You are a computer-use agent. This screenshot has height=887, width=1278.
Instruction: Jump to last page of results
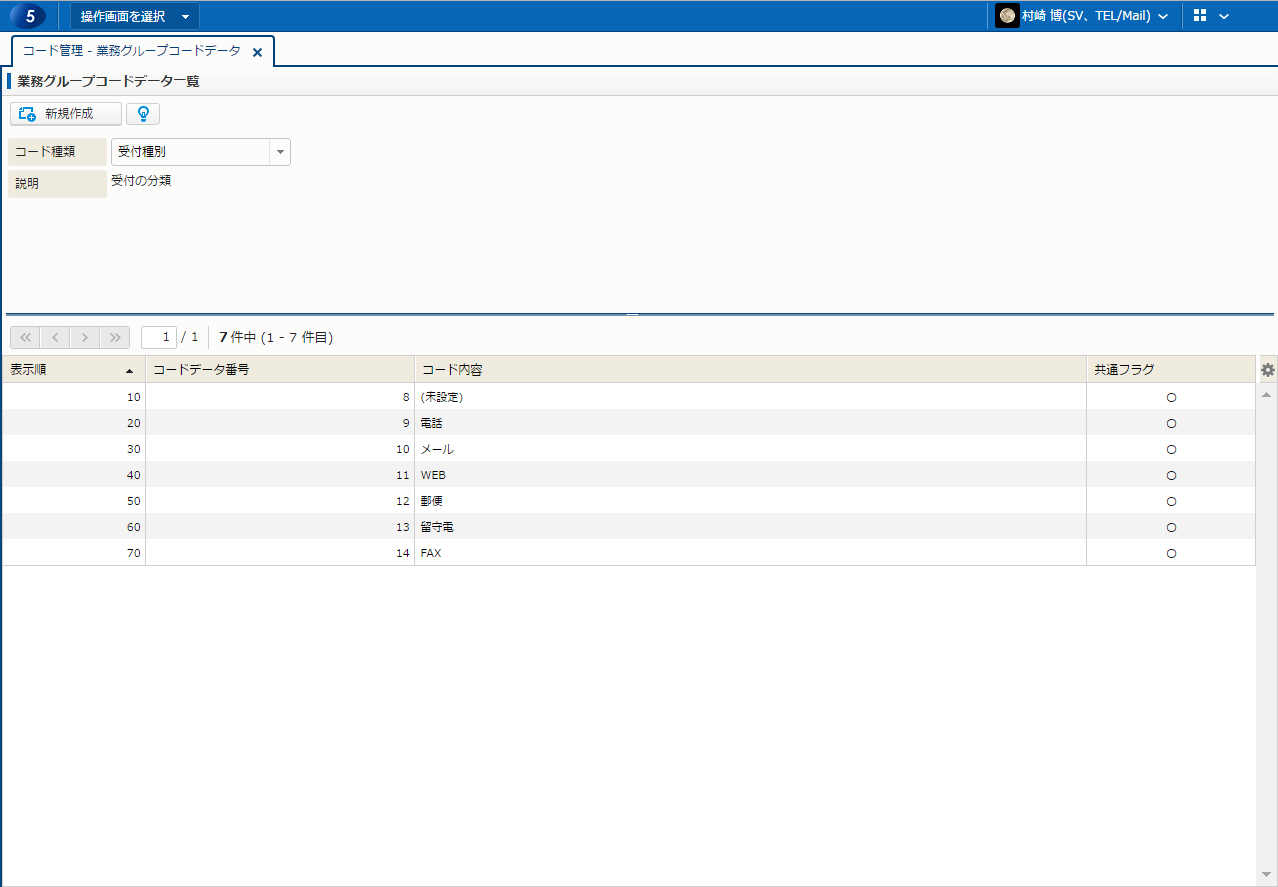tap(116, 337)
